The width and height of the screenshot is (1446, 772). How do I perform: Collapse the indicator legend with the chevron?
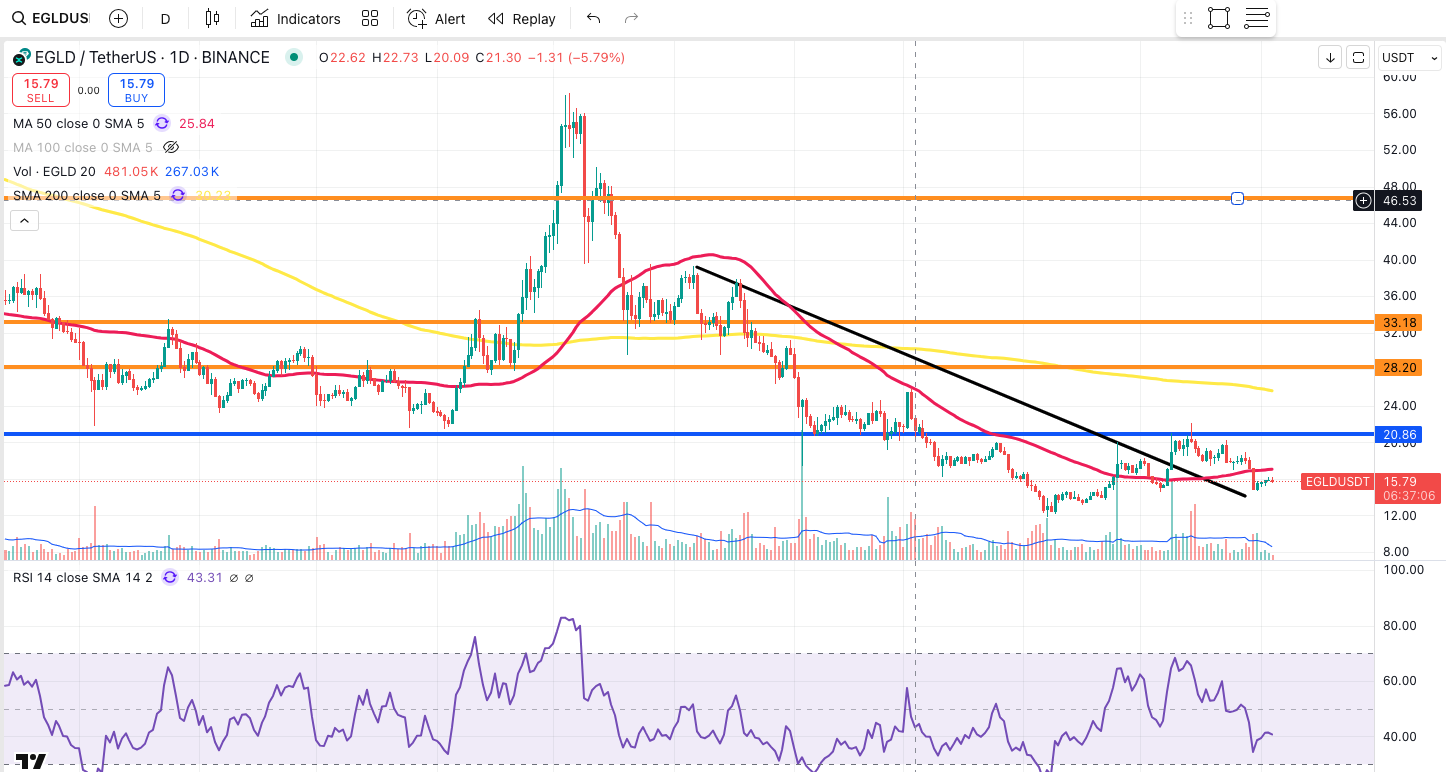click(x=26, y=221)
